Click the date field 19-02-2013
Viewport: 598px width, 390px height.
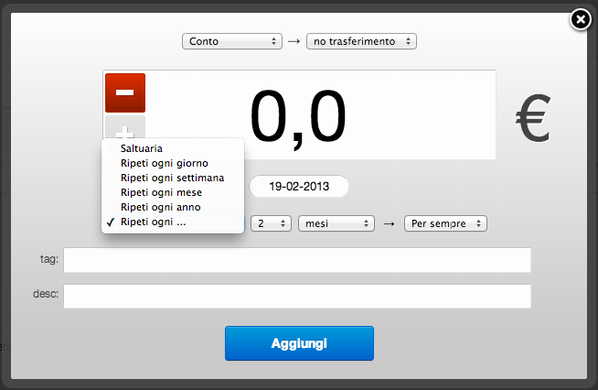[x=299, y=186]
